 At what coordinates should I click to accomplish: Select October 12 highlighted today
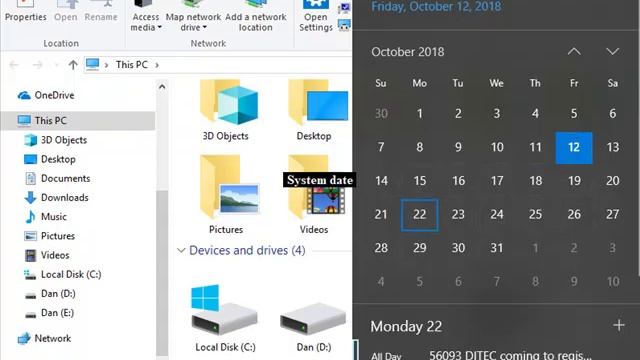coord(574,147)
